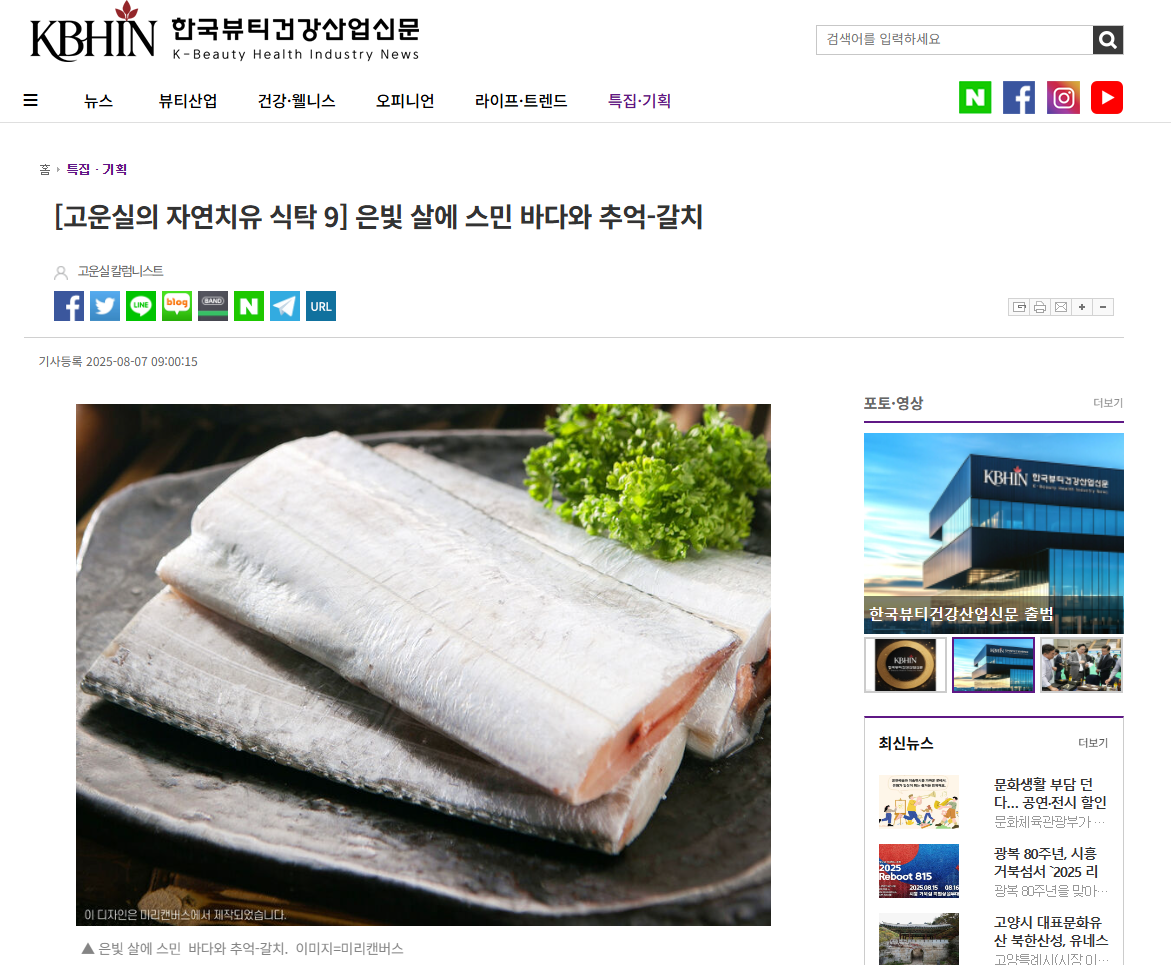Click 더보기 next to 최신뉴스
This screenshot has width=1171, height=965.
coord(1093,742)
